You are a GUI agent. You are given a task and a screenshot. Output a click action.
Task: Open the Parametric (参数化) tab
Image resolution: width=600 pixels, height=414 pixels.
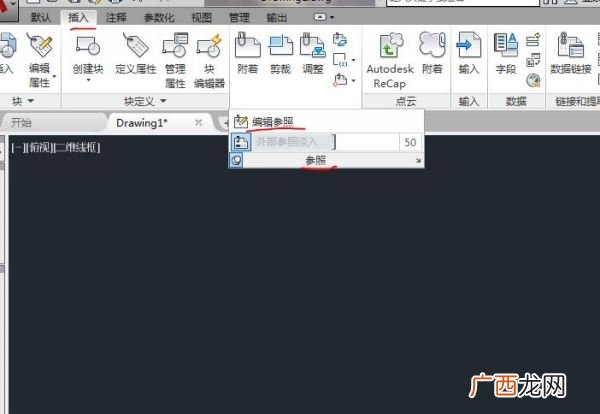159,17
